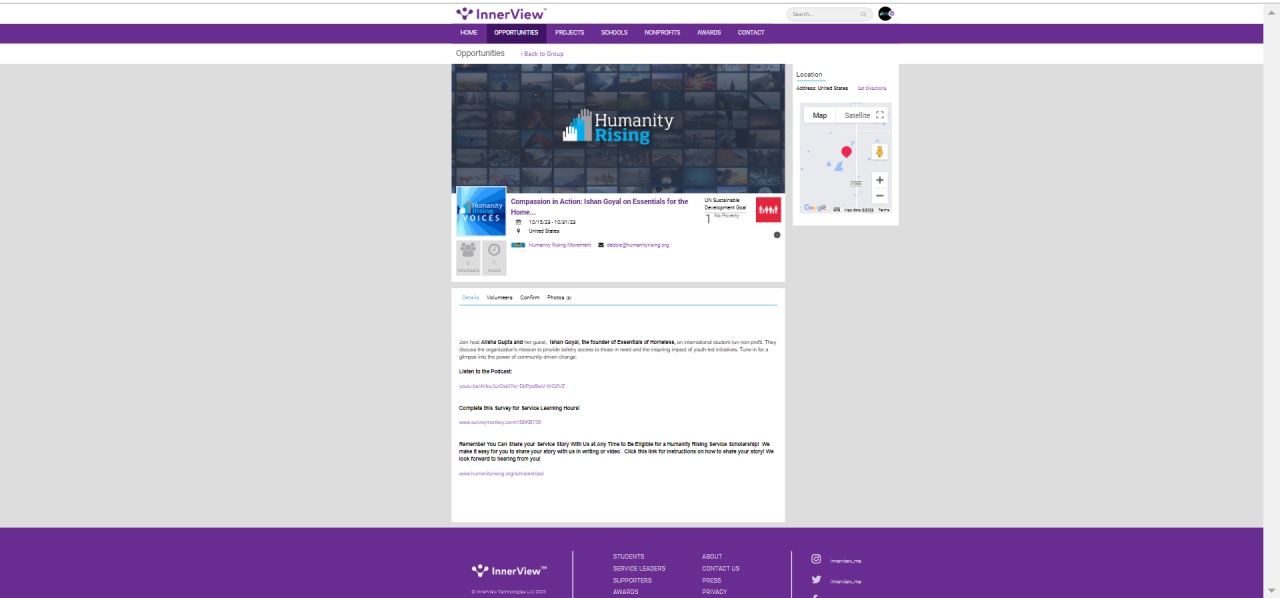Click the location marker icon beside United States
The width and height of the screenshot is (1280, 598).
(x=519, y=231)
